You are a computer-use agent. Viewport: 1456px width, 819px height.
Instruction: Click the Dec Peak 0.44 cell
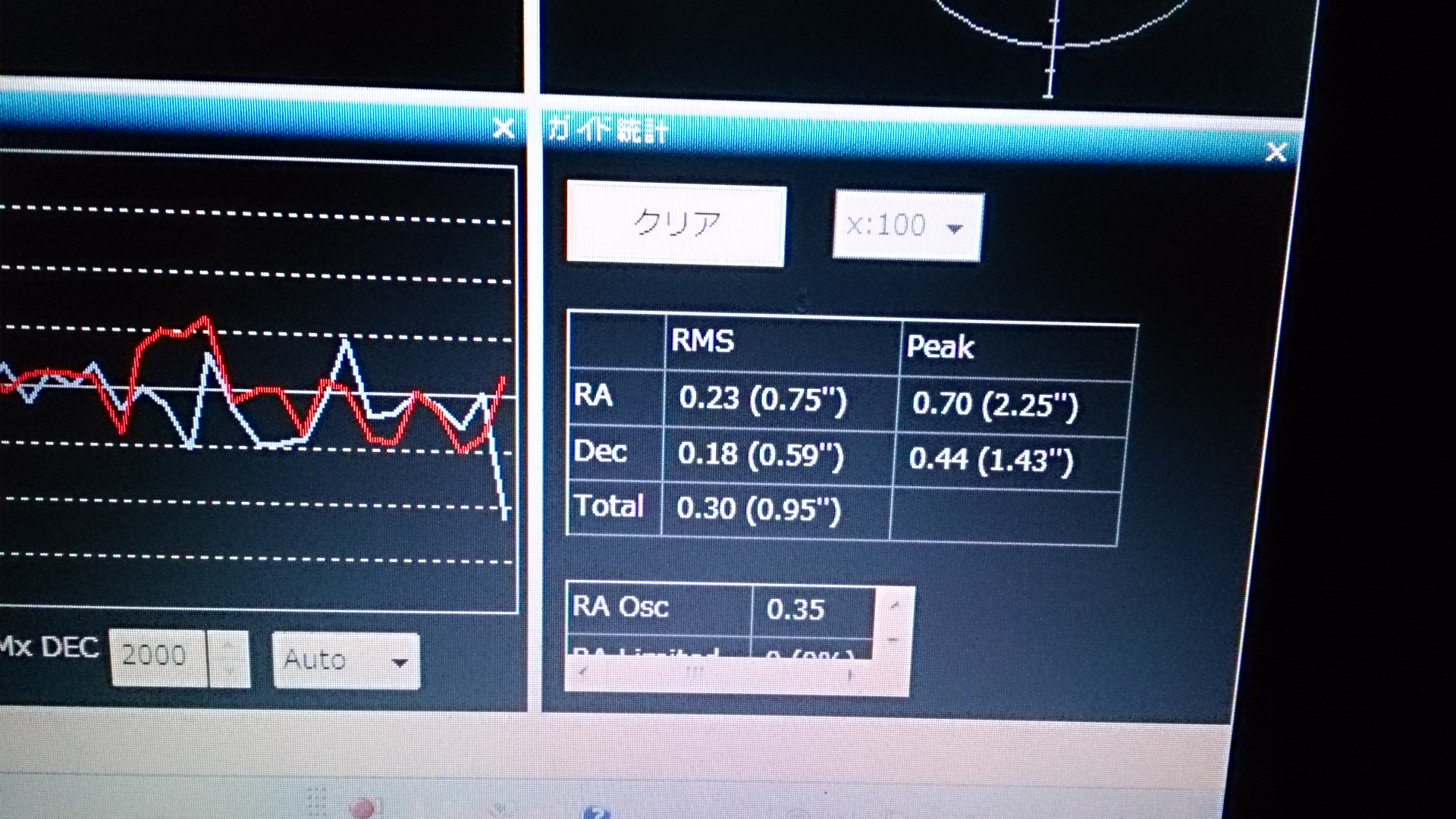tap(991, 460)
